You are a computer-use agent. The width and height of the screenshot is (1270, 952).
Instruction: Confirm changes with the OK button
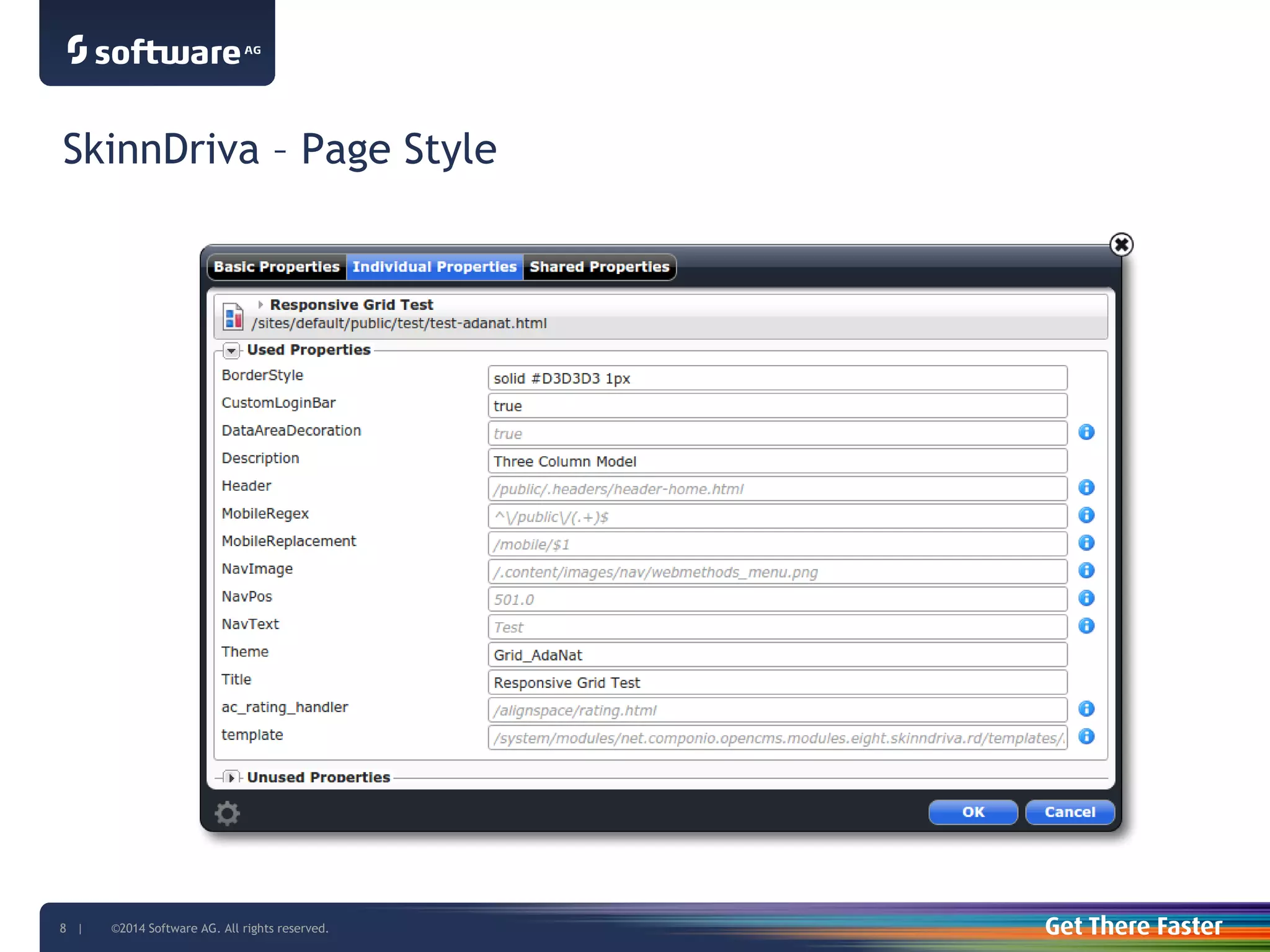click(x=973, y=812)
